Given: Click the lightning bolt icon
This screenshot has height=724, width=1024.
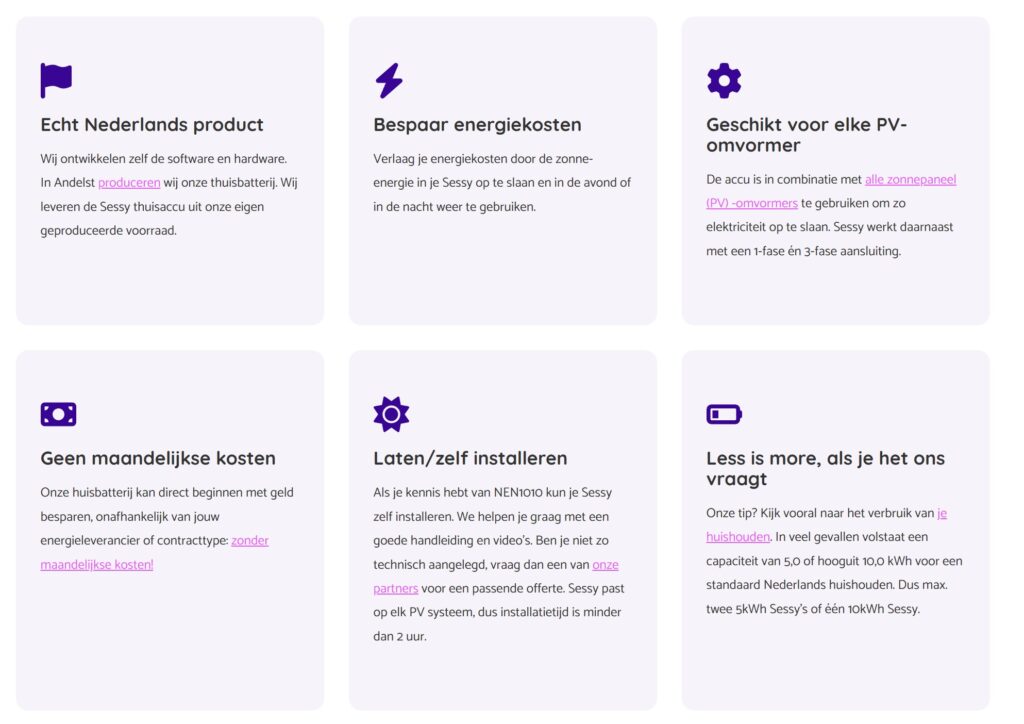Looking at the screenshot, I should (x=389, y=80).
